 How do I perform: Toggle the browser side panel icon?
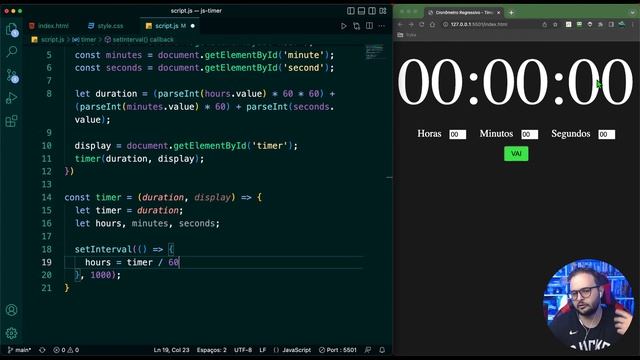click(611, 24)
